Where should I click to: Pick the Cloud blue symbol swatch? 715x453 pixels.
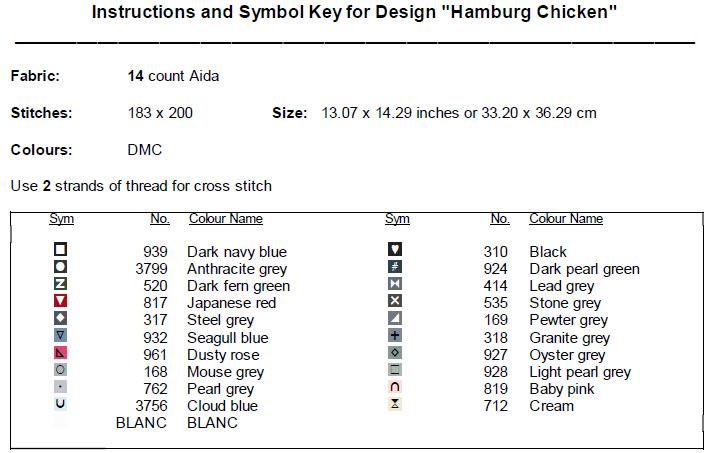61,404
